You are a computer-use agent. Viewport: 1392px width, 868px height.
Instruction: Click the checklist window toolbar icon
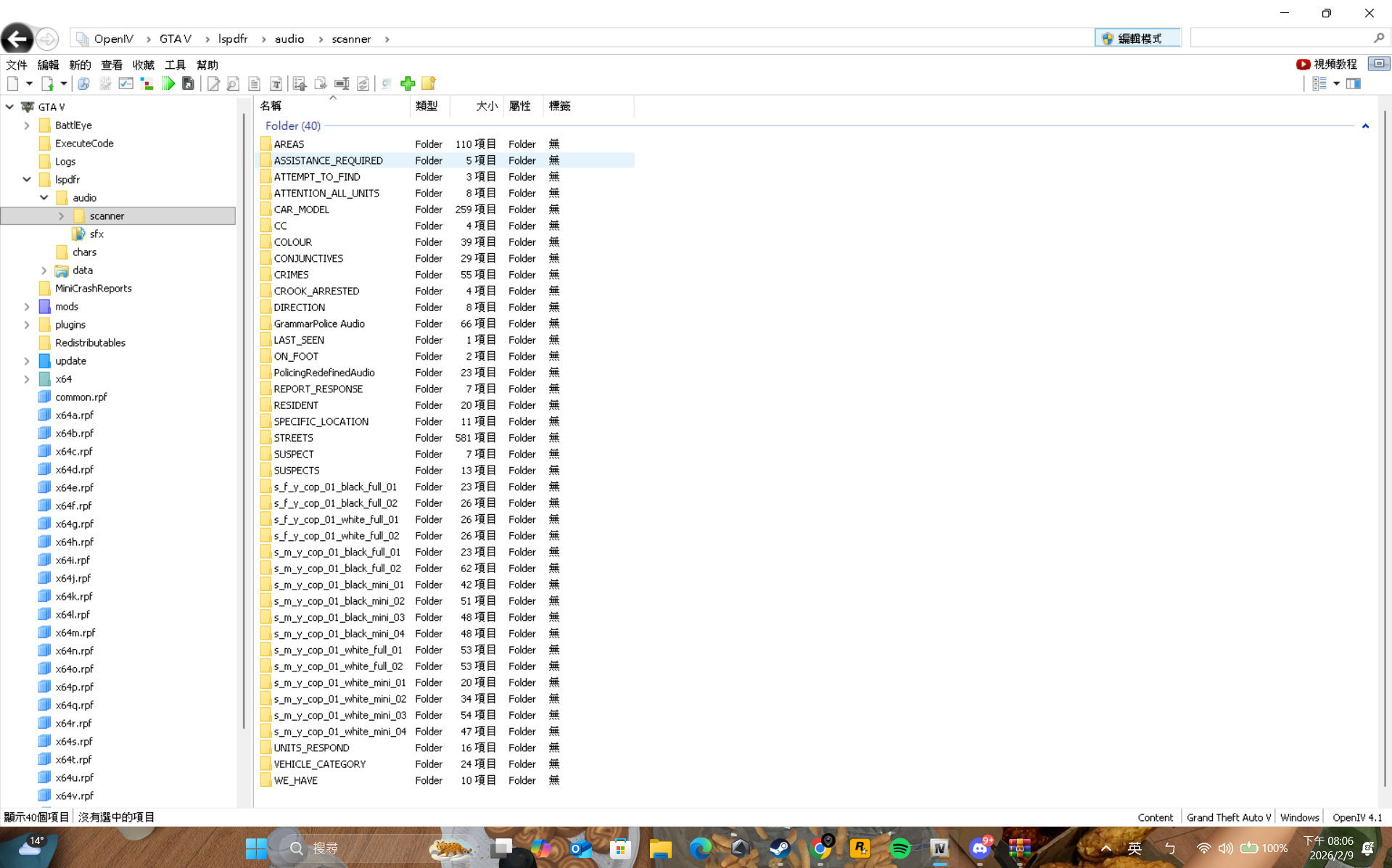pos(125,83)
